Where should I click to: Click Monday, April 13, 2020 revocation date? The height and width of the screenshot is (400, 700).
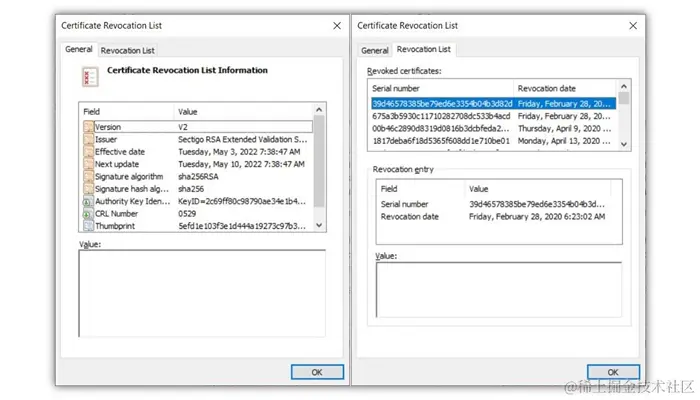click(x=564, y=141)
